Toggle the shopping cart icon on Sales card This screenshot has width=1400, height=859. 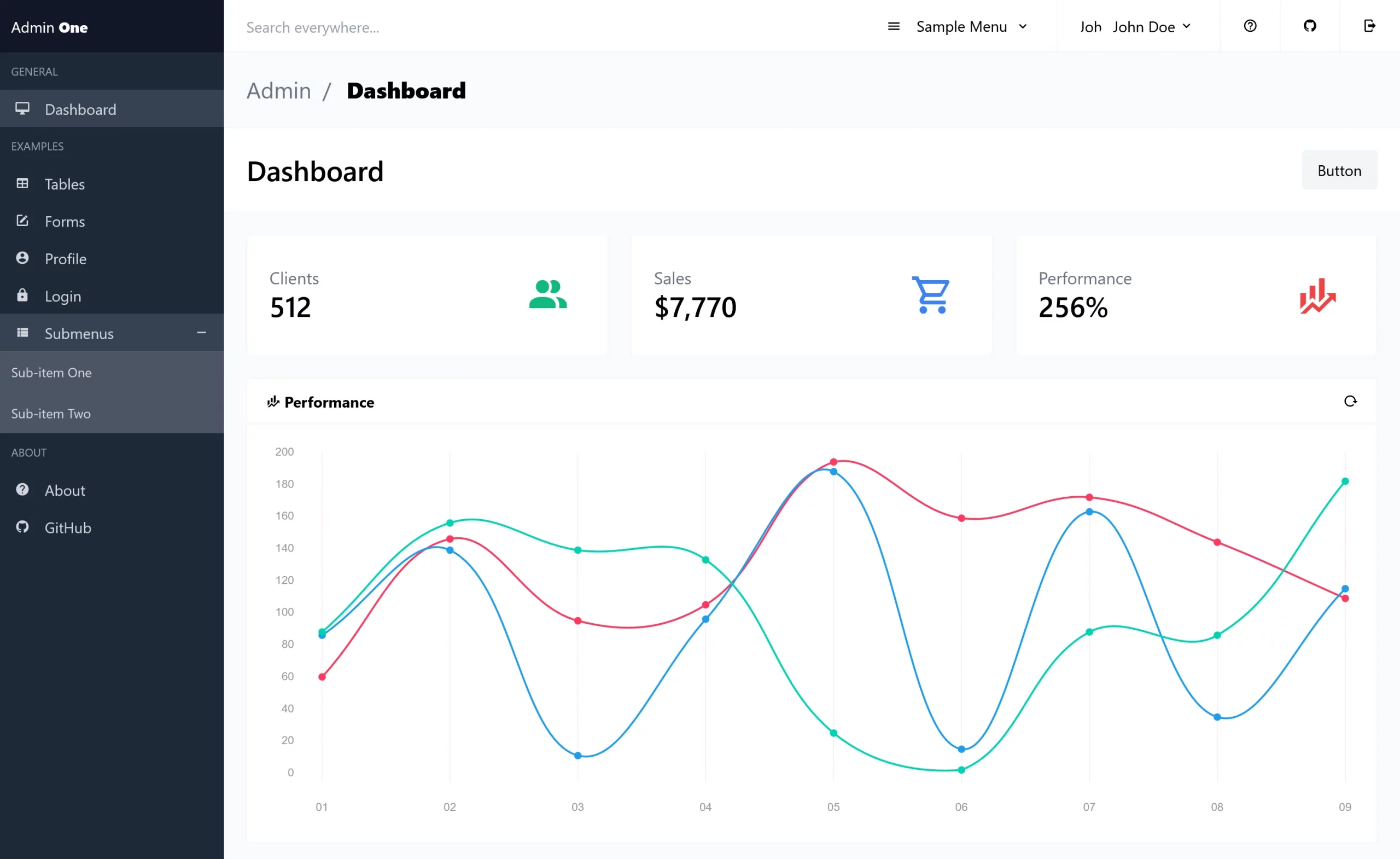[x=930, y=294]
